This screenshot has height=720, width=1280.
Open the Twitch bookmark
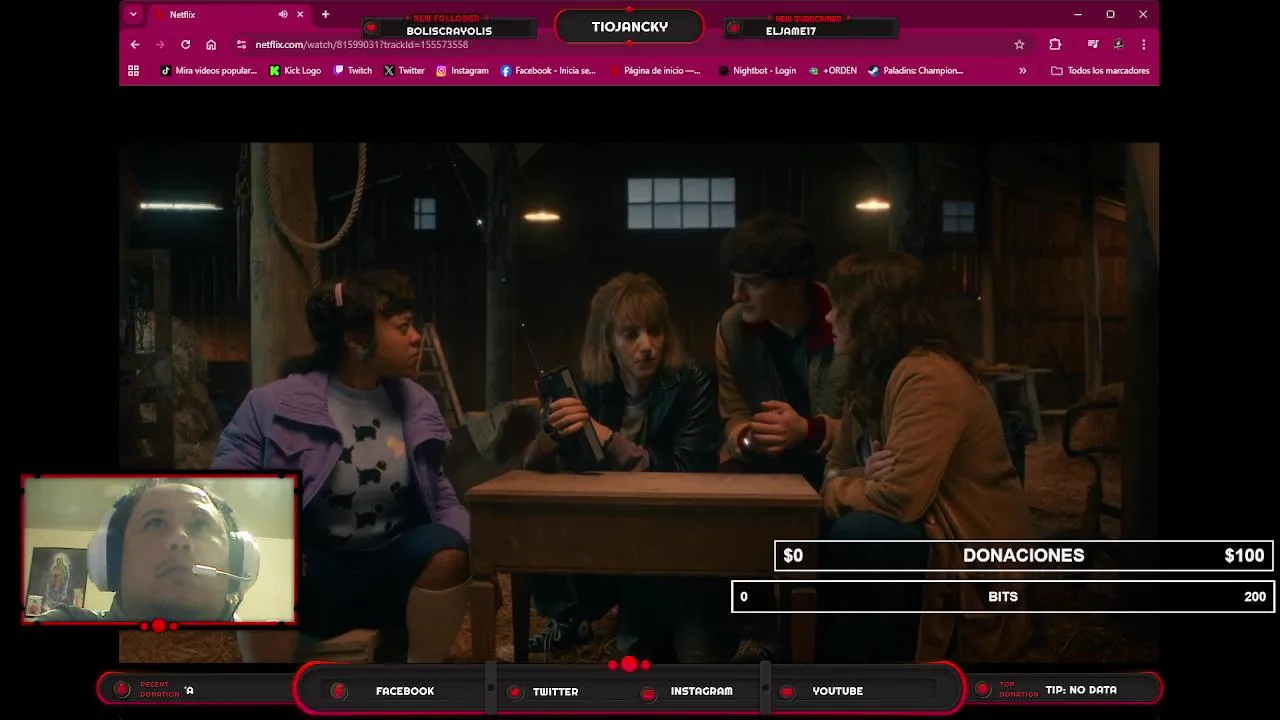click(x=353, y=71)
